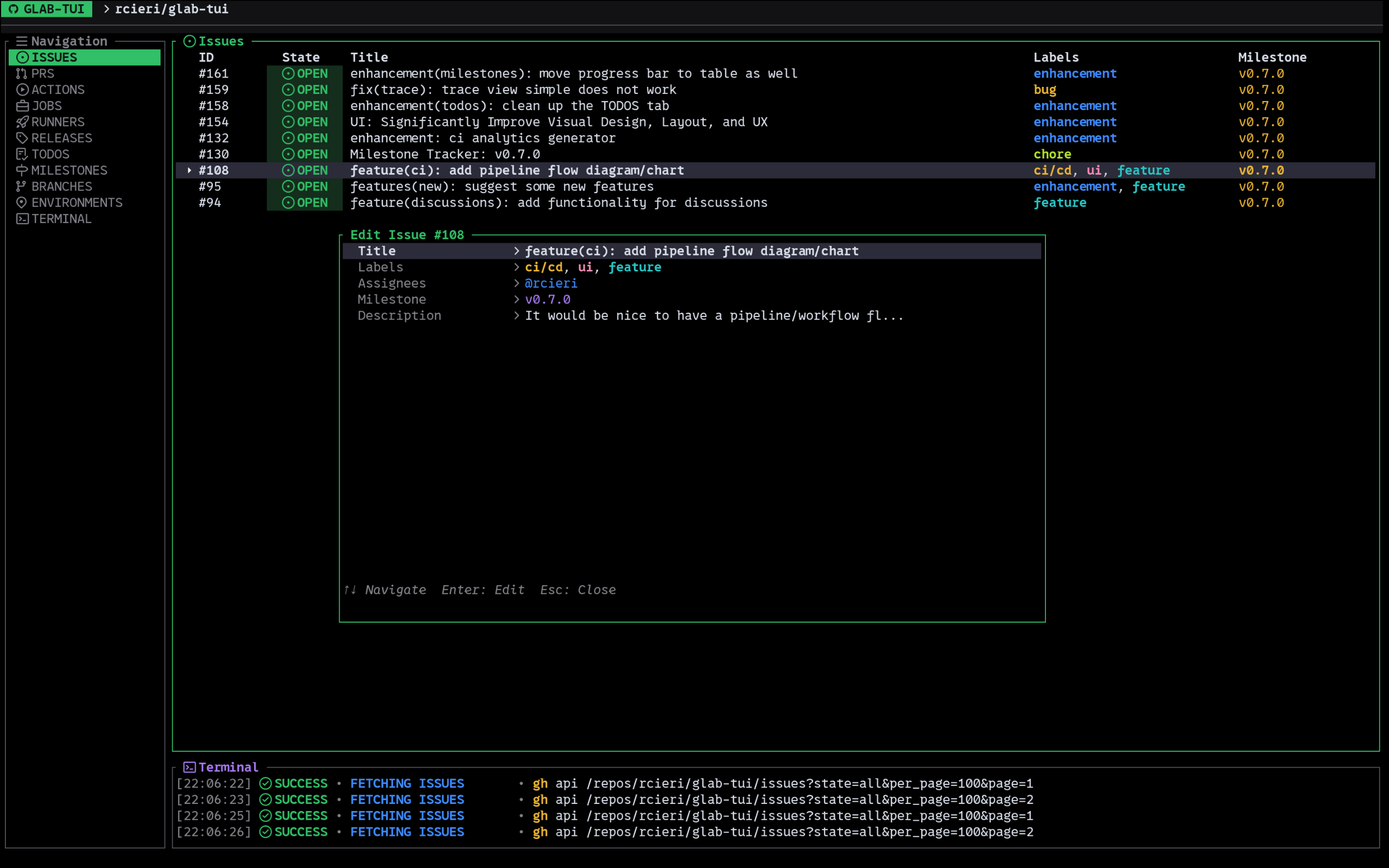Viewport: 1389px width, 868px height.
Task: Select the Title field in Edit Issue dialog
Action: [x=692, y=251]
